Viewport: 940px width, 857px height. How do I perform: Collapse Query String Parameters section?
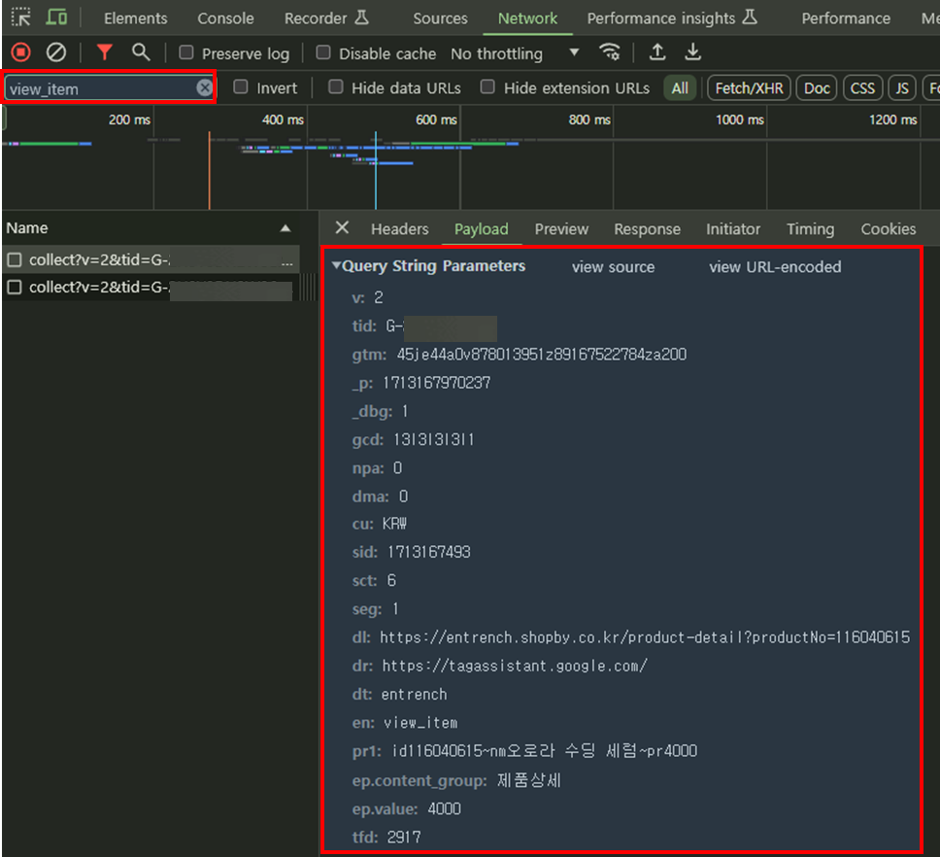pos(336,265)
